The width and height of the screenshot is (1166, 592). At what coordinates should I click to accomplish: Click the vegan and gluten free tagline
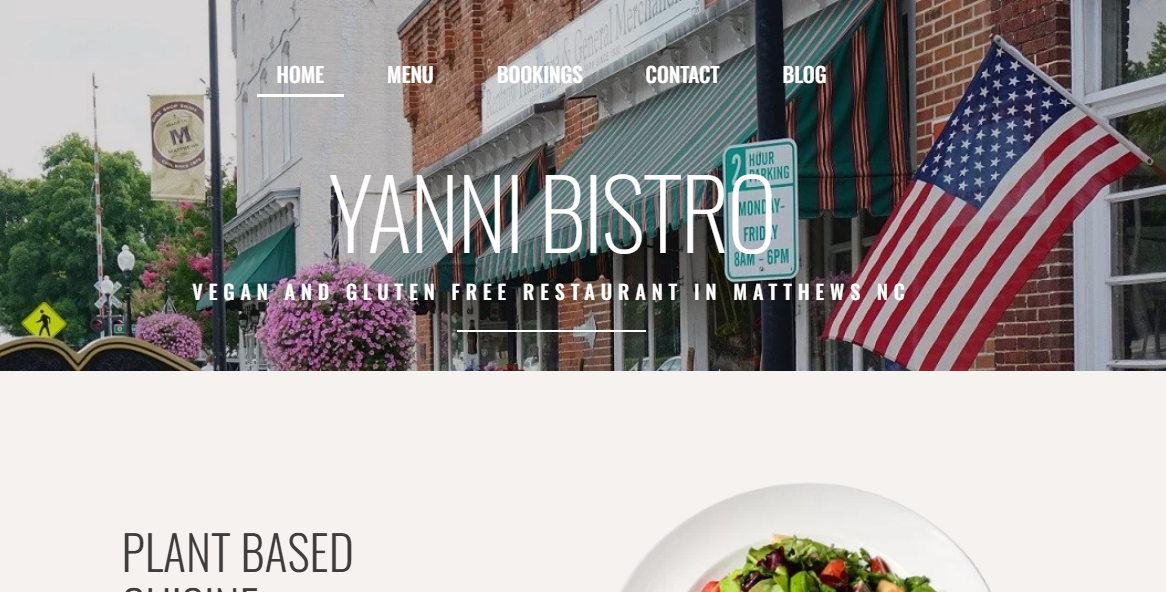(550, 292)
